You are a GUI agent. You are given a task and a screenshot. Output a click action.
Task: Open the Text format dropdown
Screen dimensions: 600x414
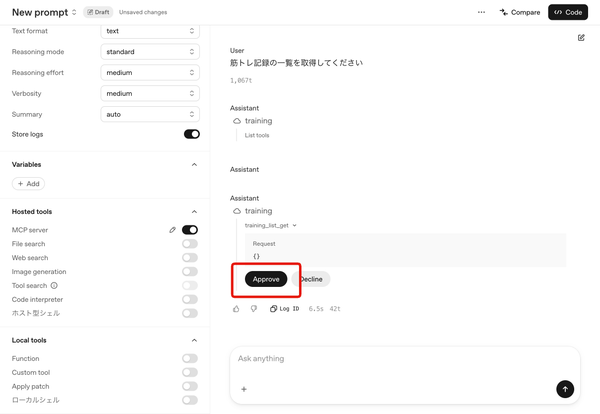pyautogui.click(x=150, y=31)
